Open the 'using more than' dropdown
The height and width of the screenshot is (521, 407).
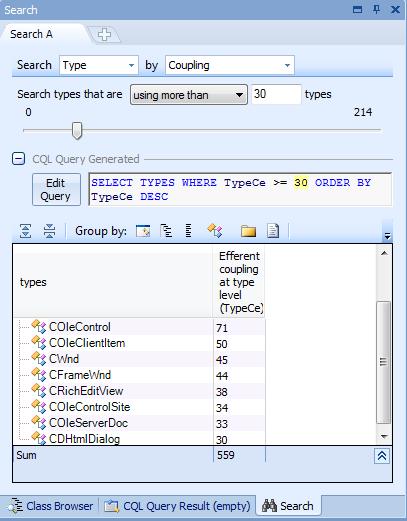click(x=189, y=95)
